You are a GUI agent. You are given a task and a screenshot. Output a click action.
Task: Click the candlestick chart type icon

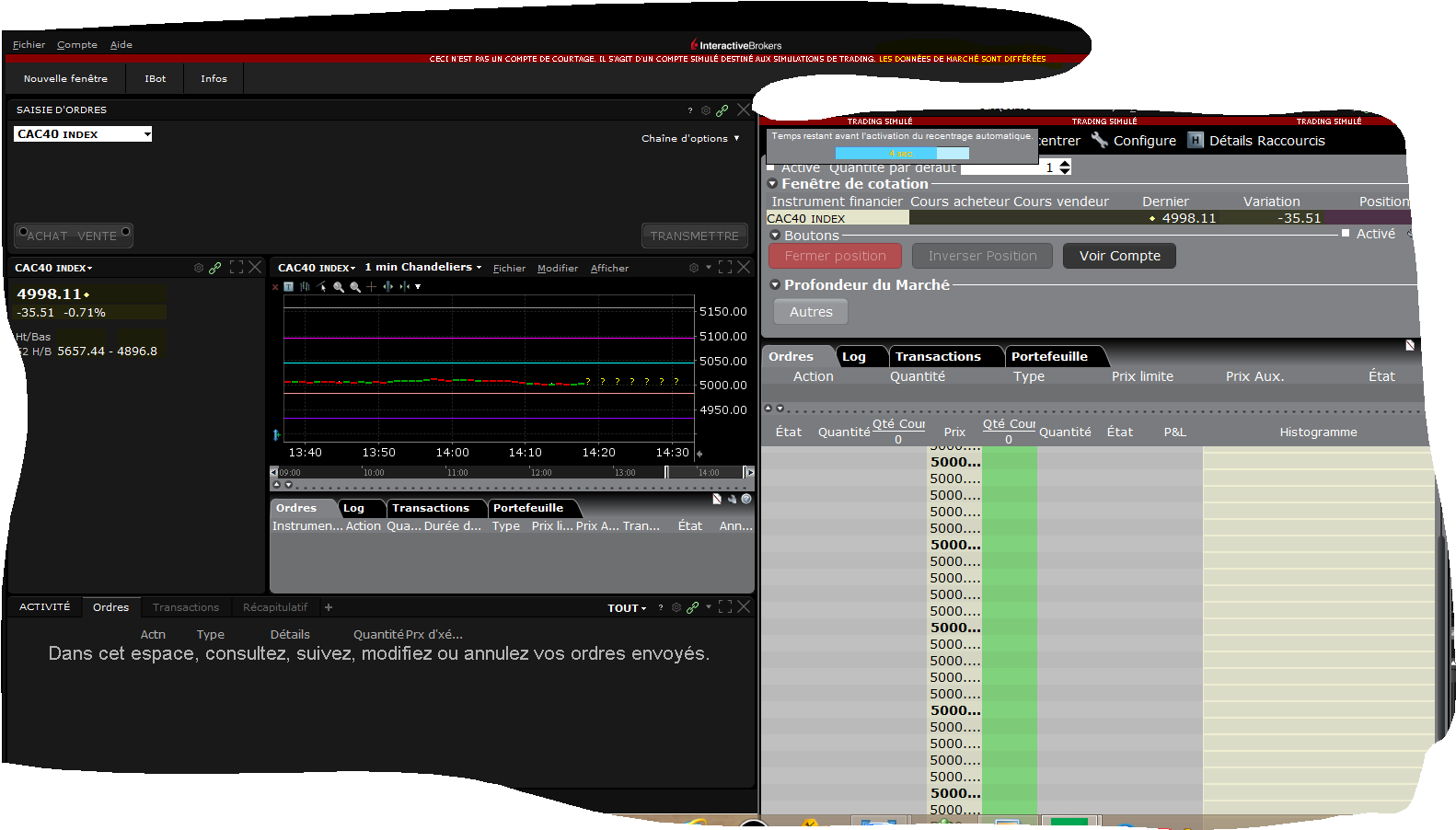click(x=305, y=287)
